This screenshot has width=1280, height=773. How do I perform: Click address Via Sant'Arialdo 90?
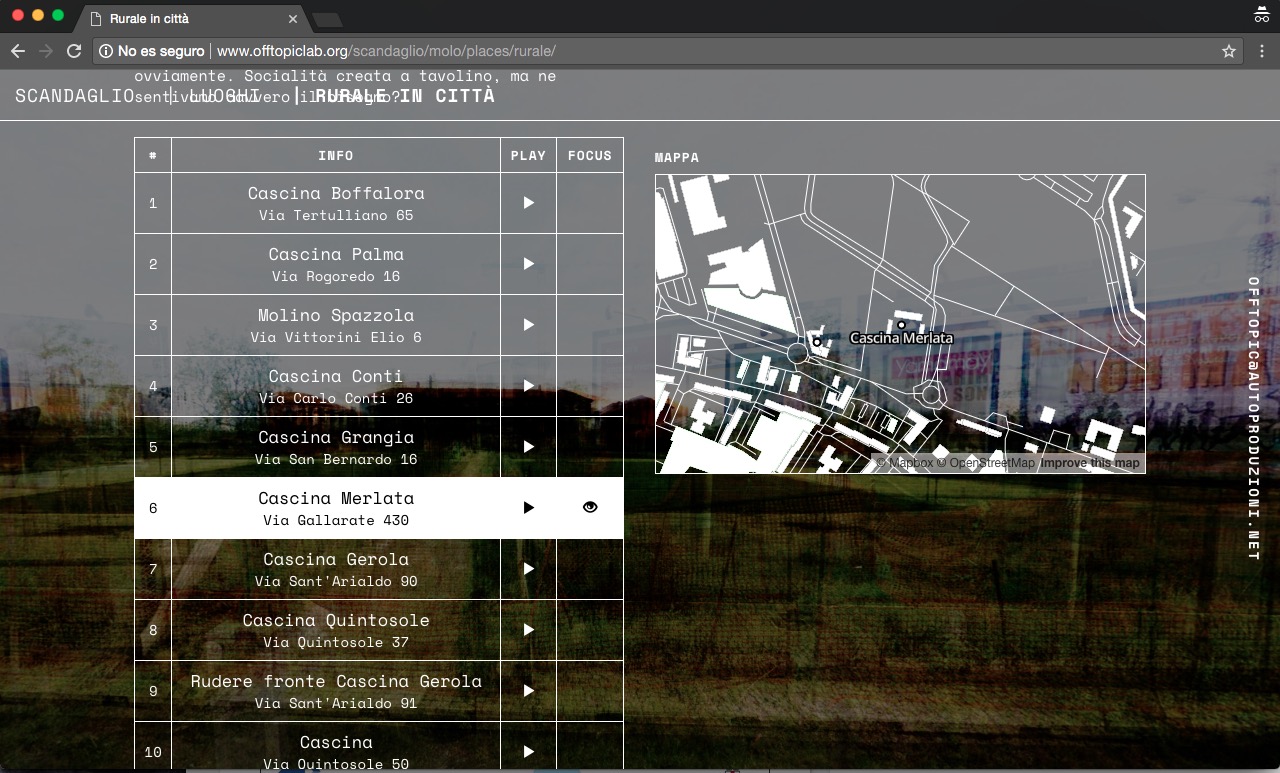point(336,581)
